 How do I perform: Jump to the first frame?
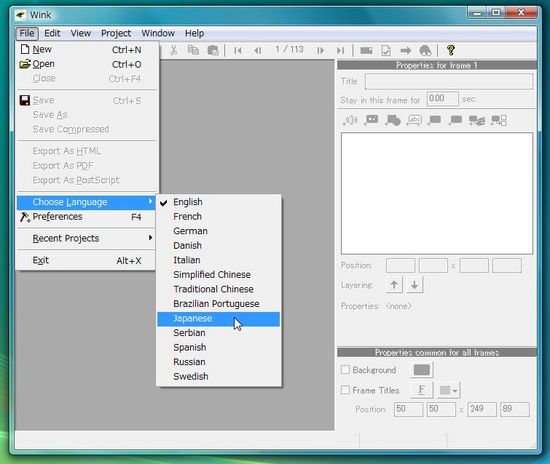point(237,51)
